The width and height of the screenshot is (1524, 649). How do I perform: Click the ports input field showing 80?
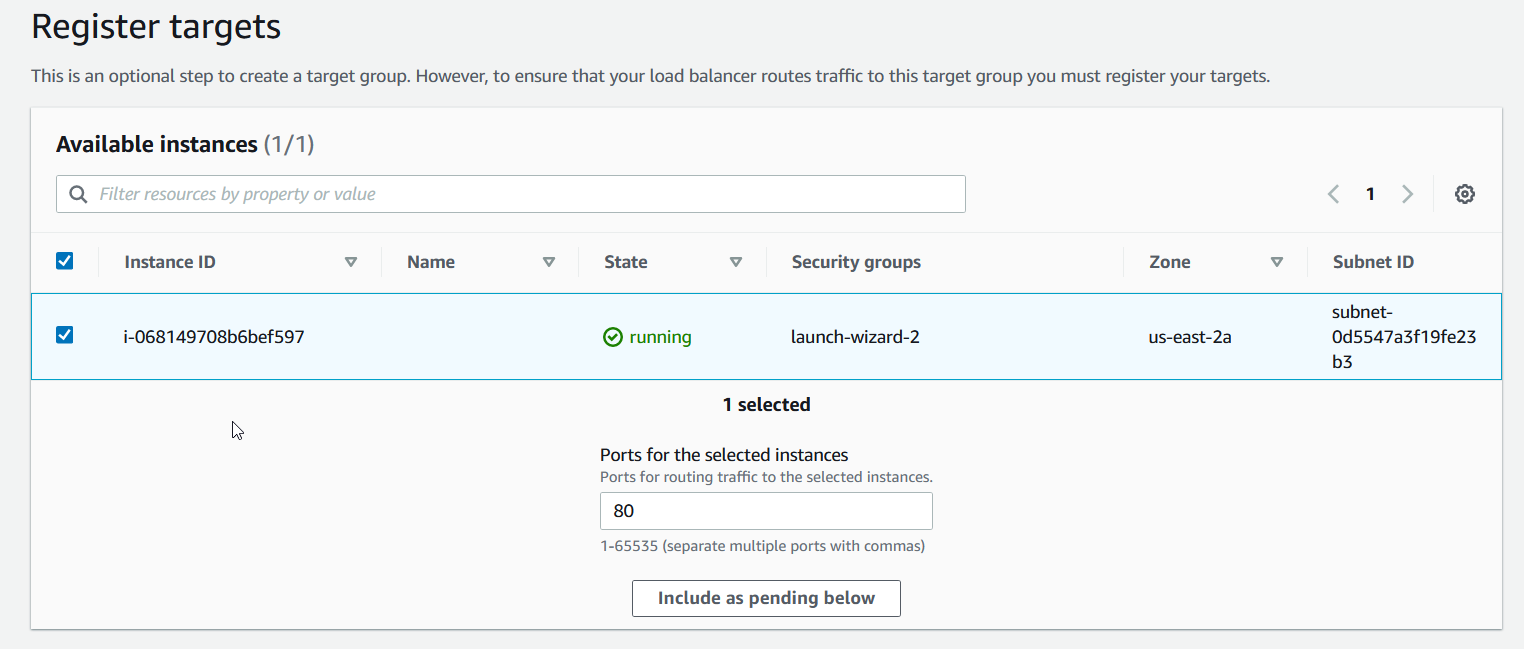coord(766,511)
